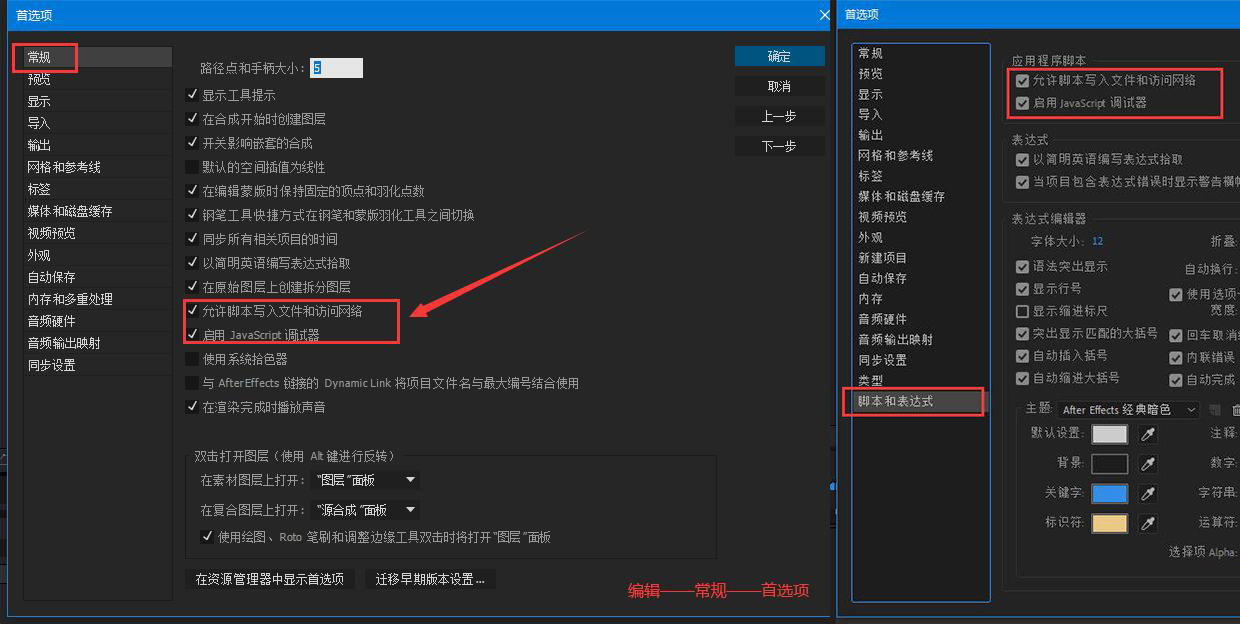Screen dimensions: 1240x624
Task: Click the 取消 button
Action: [779, 86]
